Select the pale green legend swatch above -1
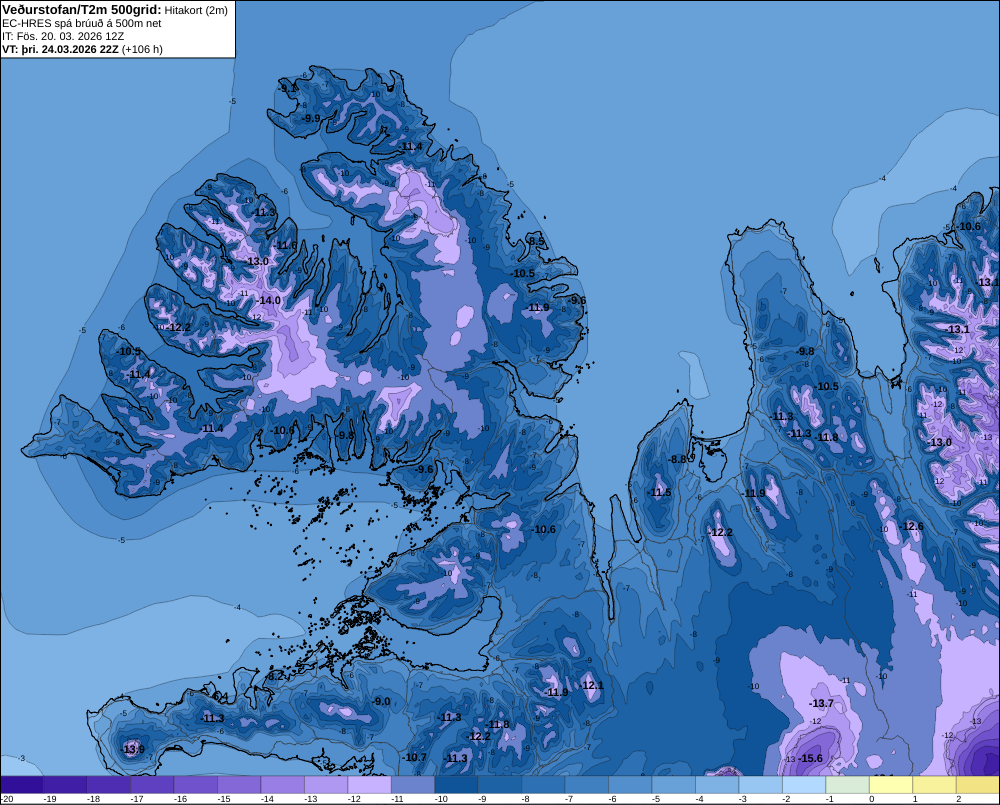Viewport: 1000px width, 805px height. (848, 784)
